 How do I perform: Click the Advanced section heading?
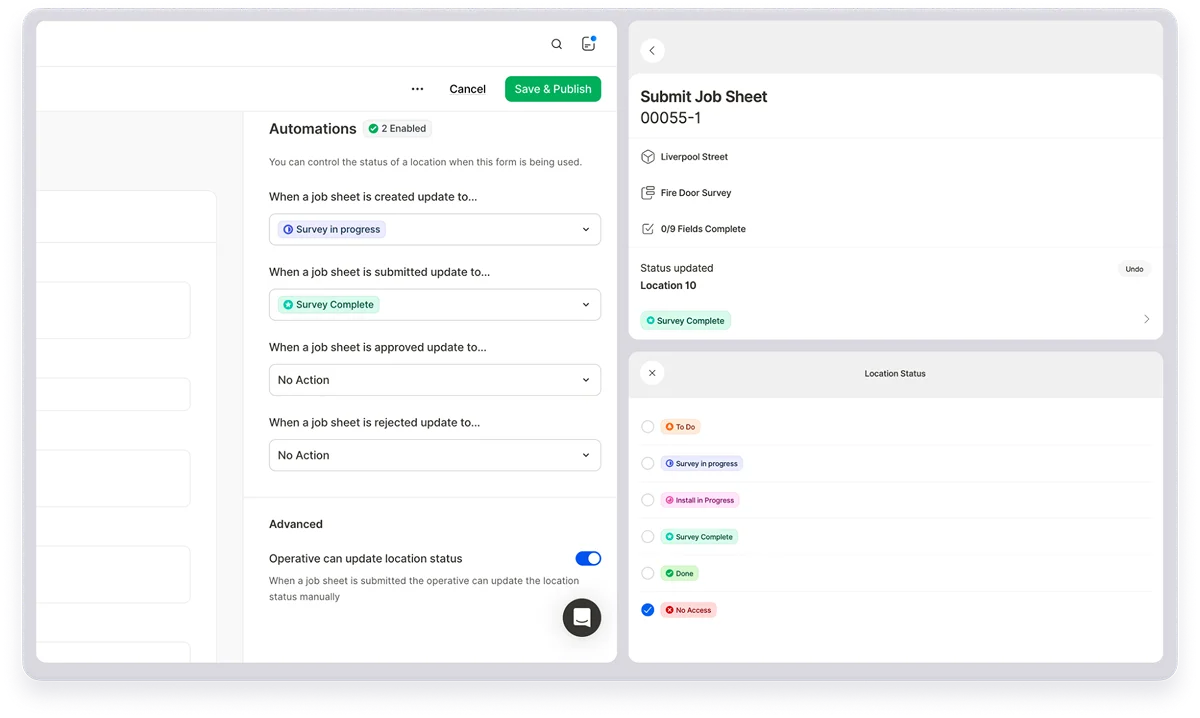296,524
